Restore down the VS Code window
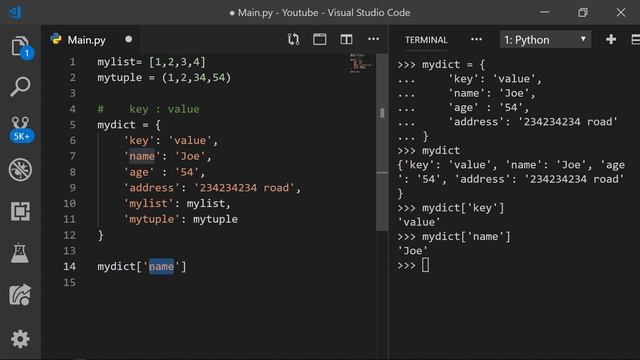The image size is (640, 360). click(x=583, y=12)
